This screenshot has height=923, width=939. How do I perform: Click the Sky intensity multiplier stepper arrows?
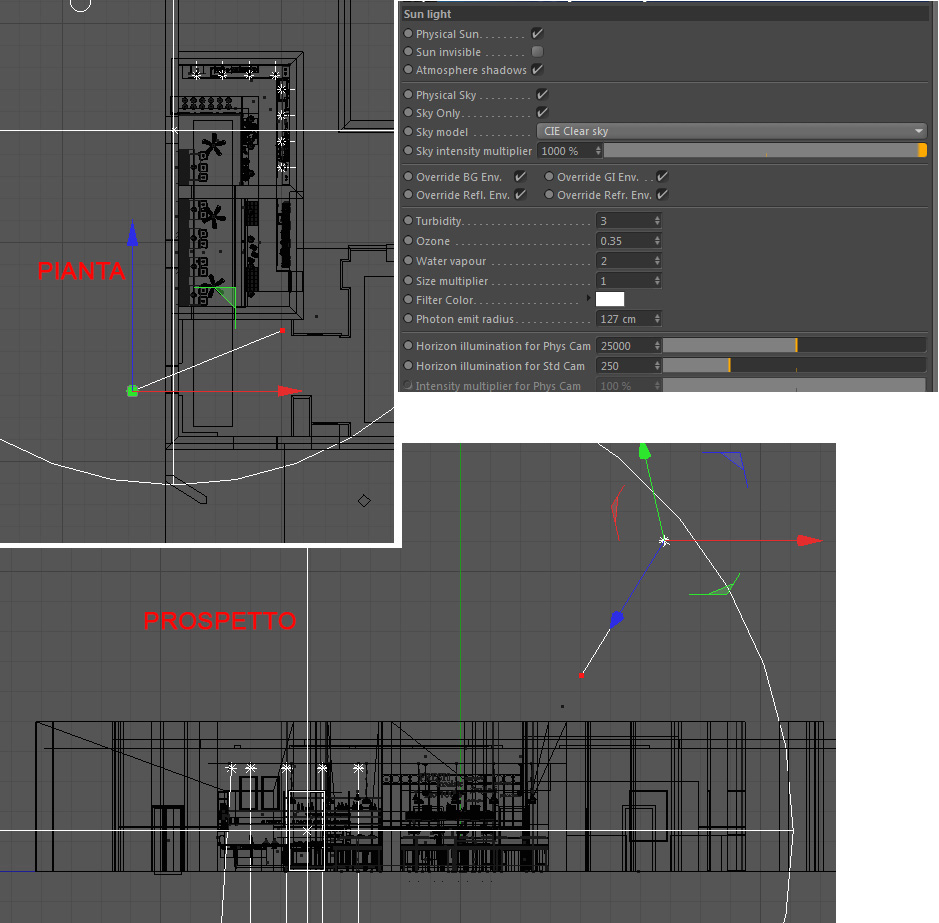[598, 151]
